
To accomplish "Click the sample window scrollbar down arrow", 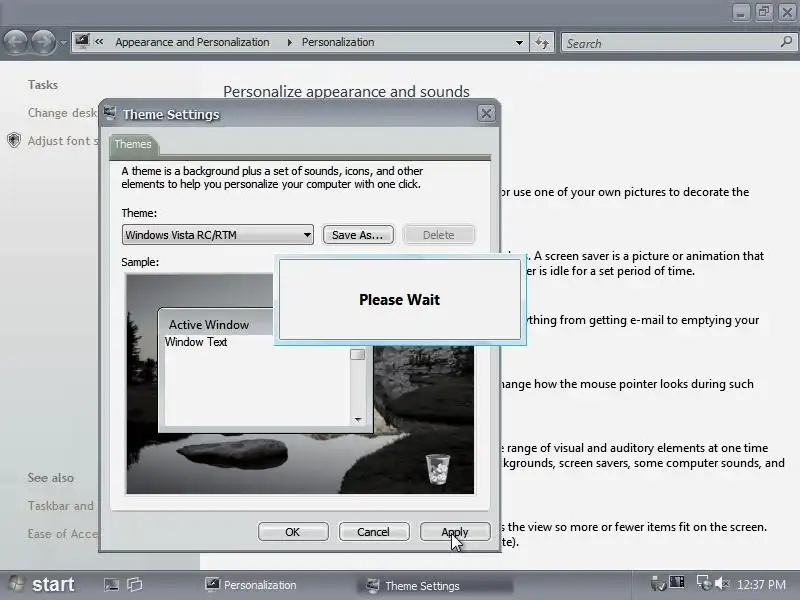I will (358, 419).
